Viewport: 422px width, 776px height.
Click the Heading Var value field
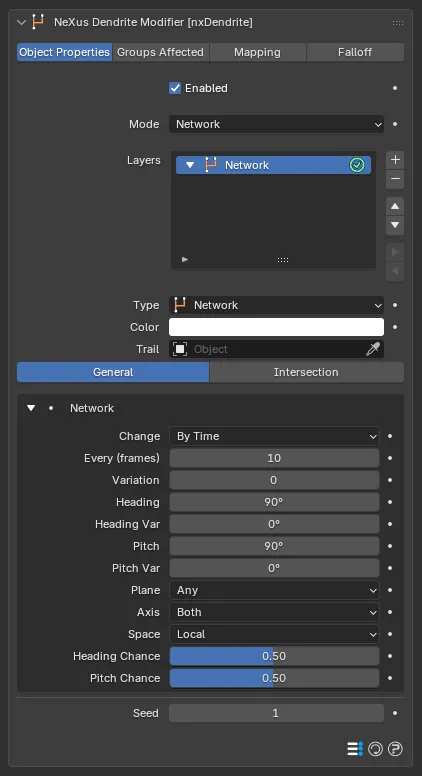click(274, 524)
